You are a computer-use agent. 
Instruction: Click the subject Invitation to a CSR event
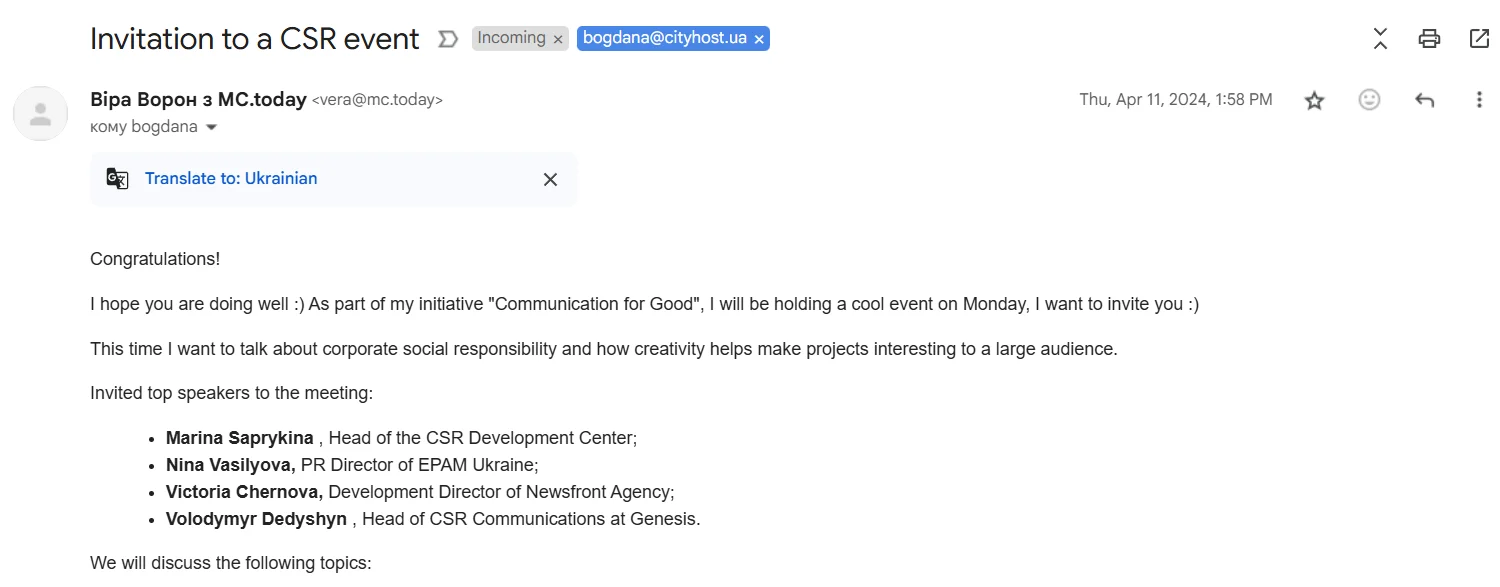point(255,39)
